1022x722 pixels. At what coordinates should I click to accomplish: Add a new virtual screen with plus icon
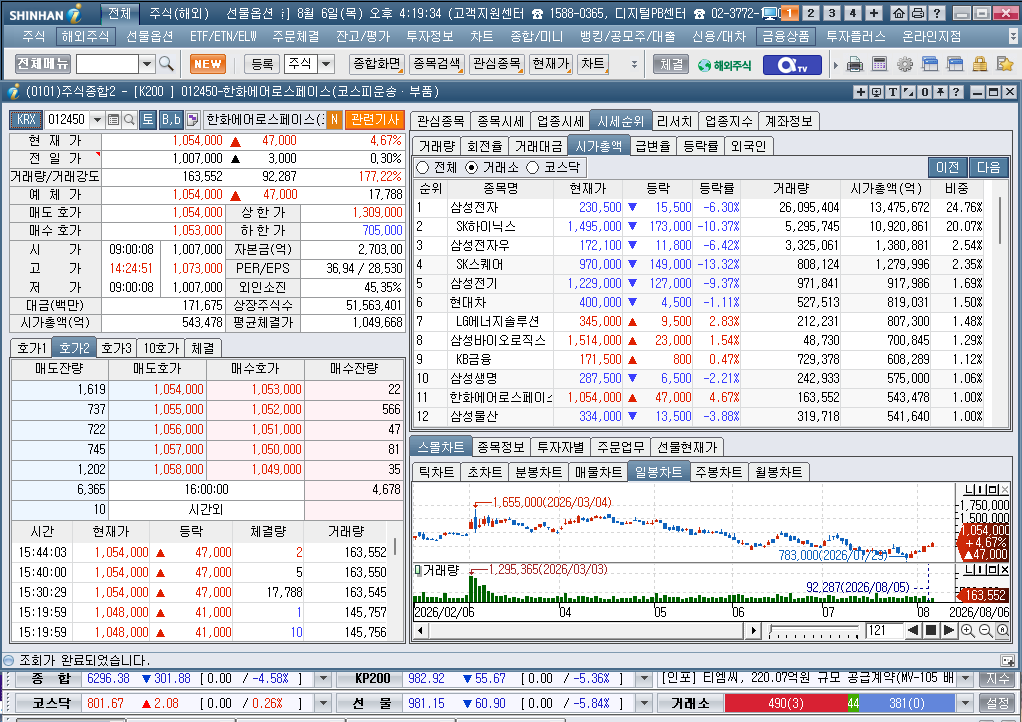coord(874,13)
